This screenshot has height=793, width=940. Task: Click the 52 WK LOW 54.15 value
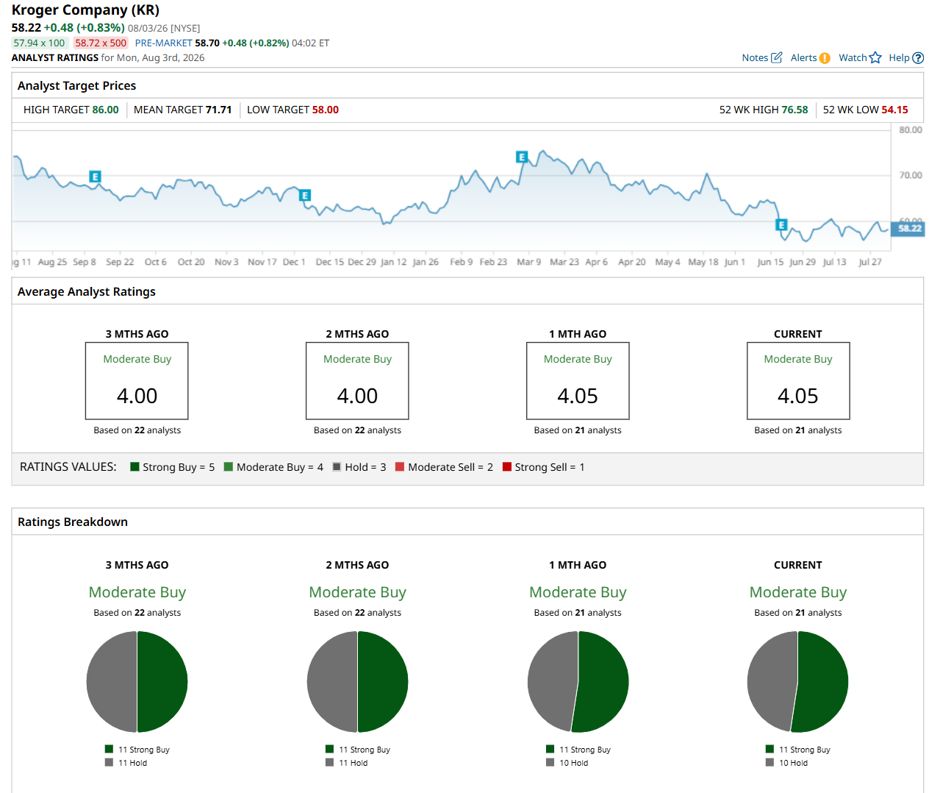(894, 110)
